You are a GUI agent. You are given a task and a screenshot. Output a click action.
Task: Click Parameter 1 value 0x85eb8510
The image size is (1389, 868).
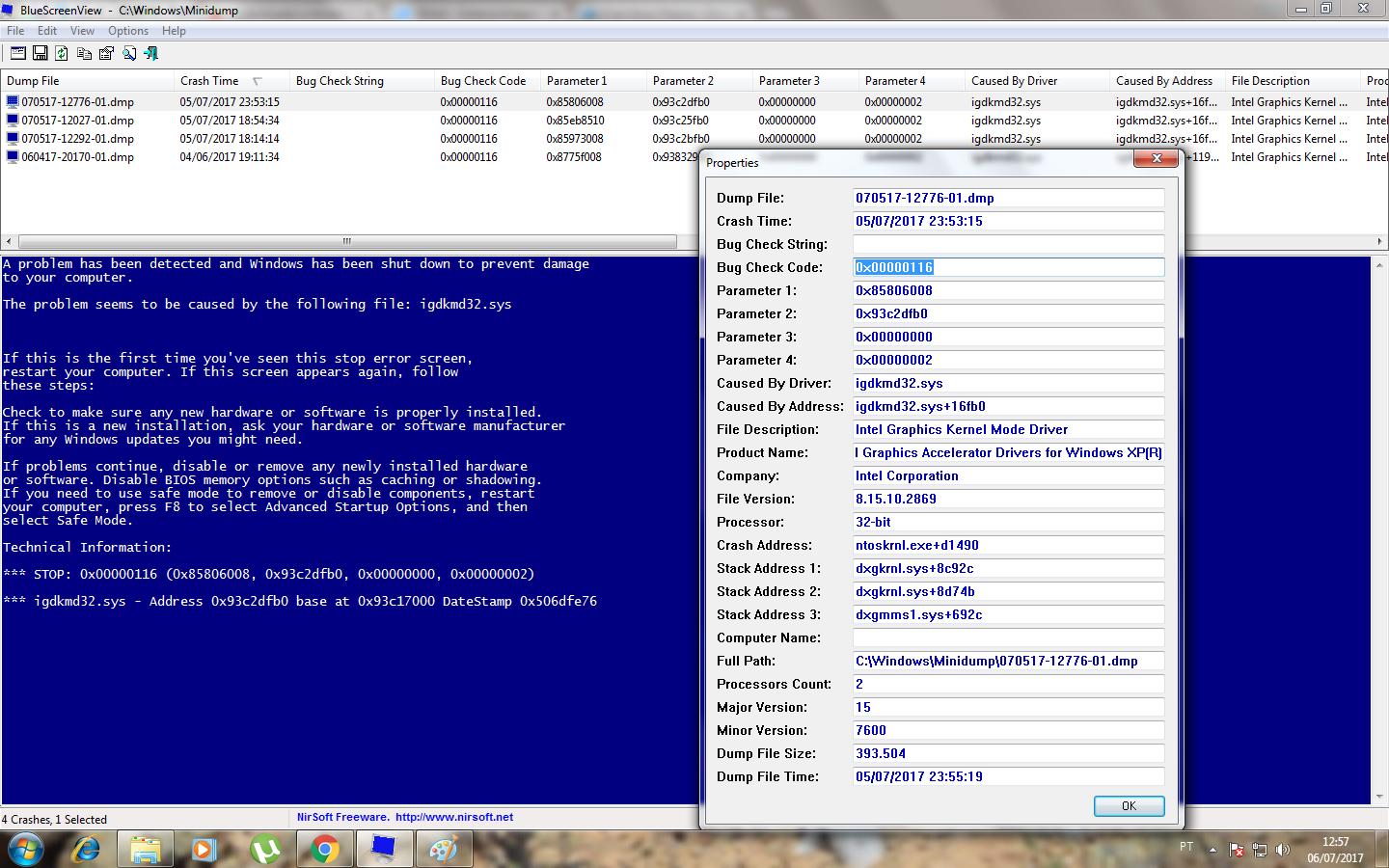tap(575, 120)
